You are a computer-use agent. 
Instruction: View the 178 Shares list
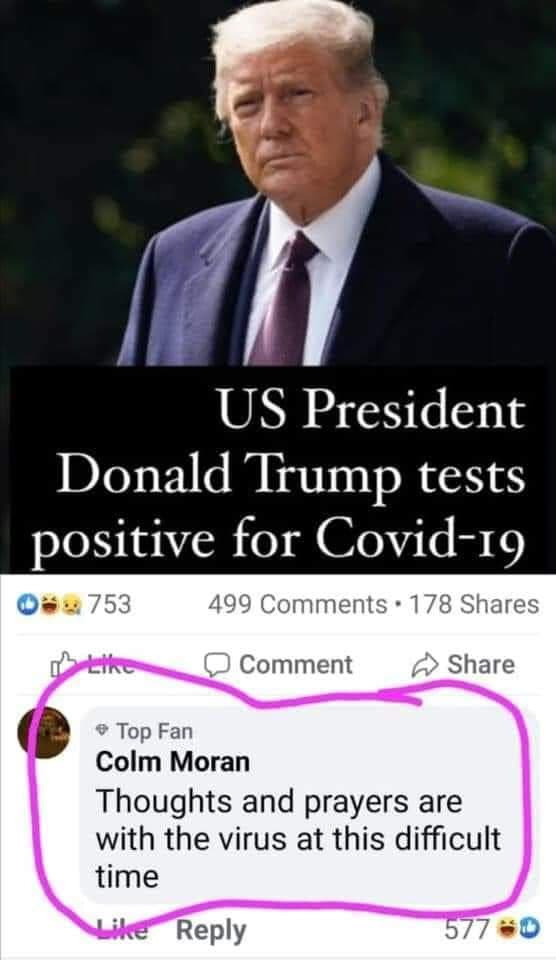474,605
